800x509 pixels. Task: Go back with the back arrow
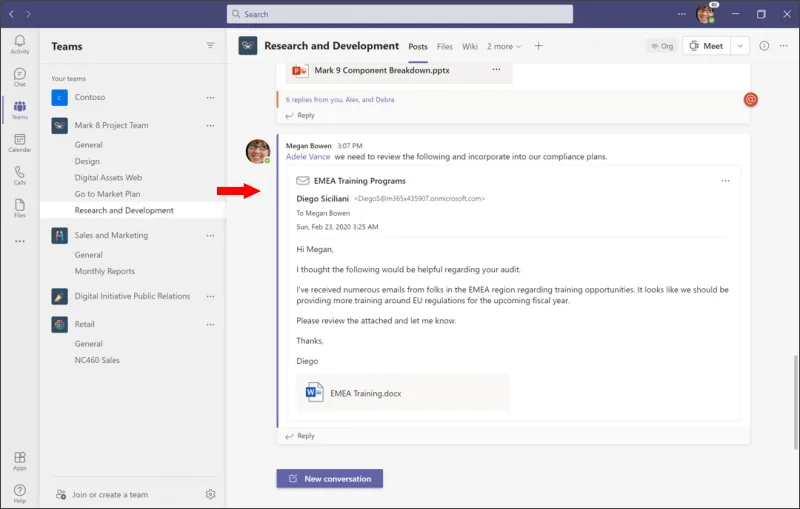click(12, 14)
